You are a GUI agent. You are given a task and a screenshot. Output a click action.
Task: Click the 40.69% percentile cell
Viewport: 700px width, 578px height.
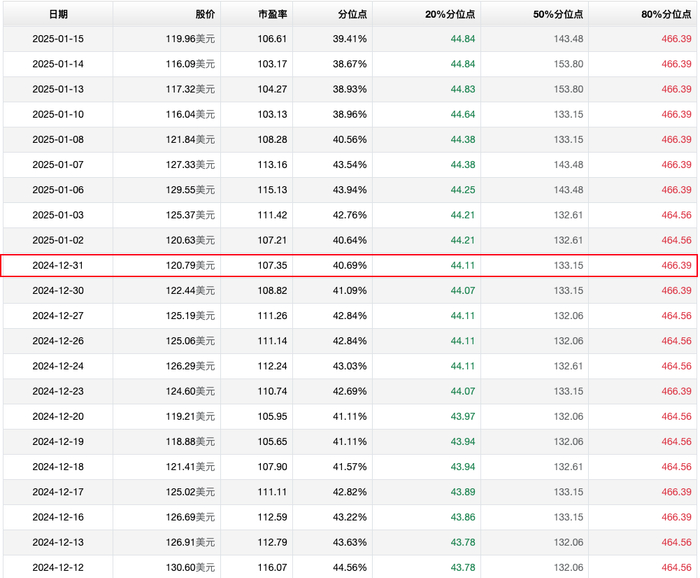click(350, 265)
